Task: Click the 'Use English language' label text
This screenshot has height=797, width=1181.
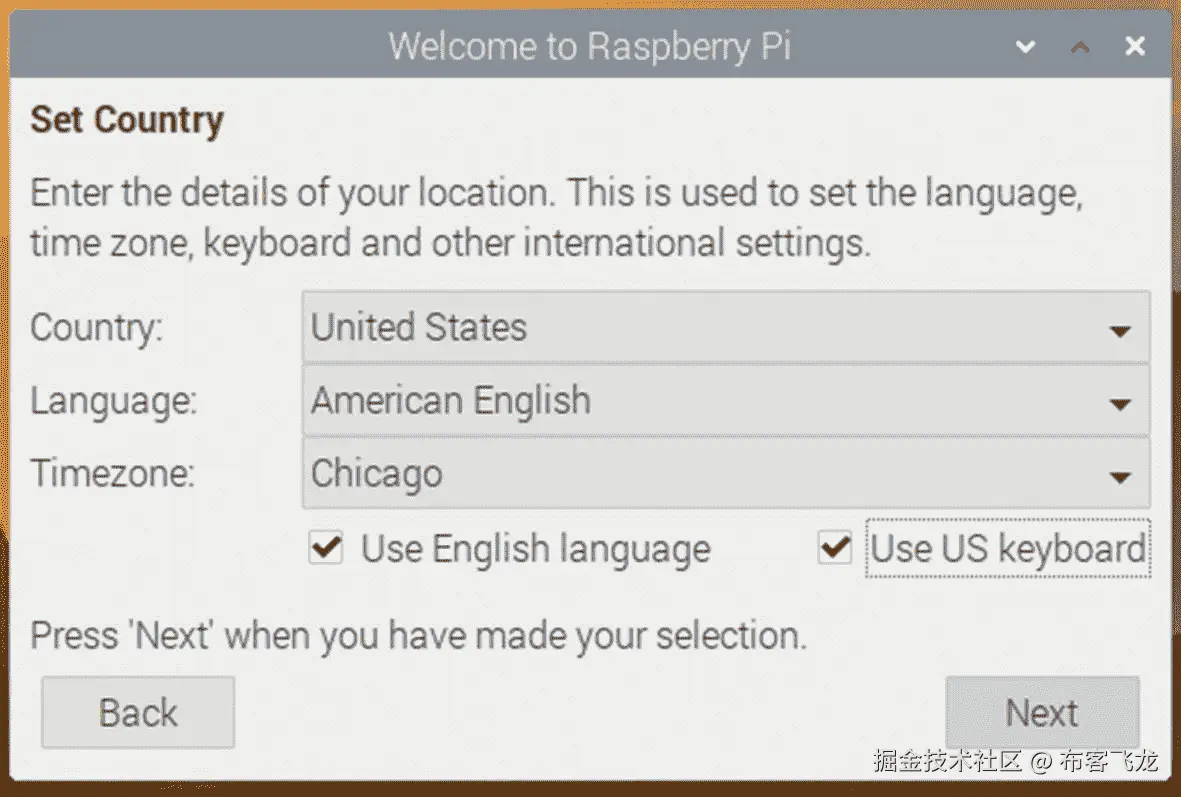Action: (535, 549)
